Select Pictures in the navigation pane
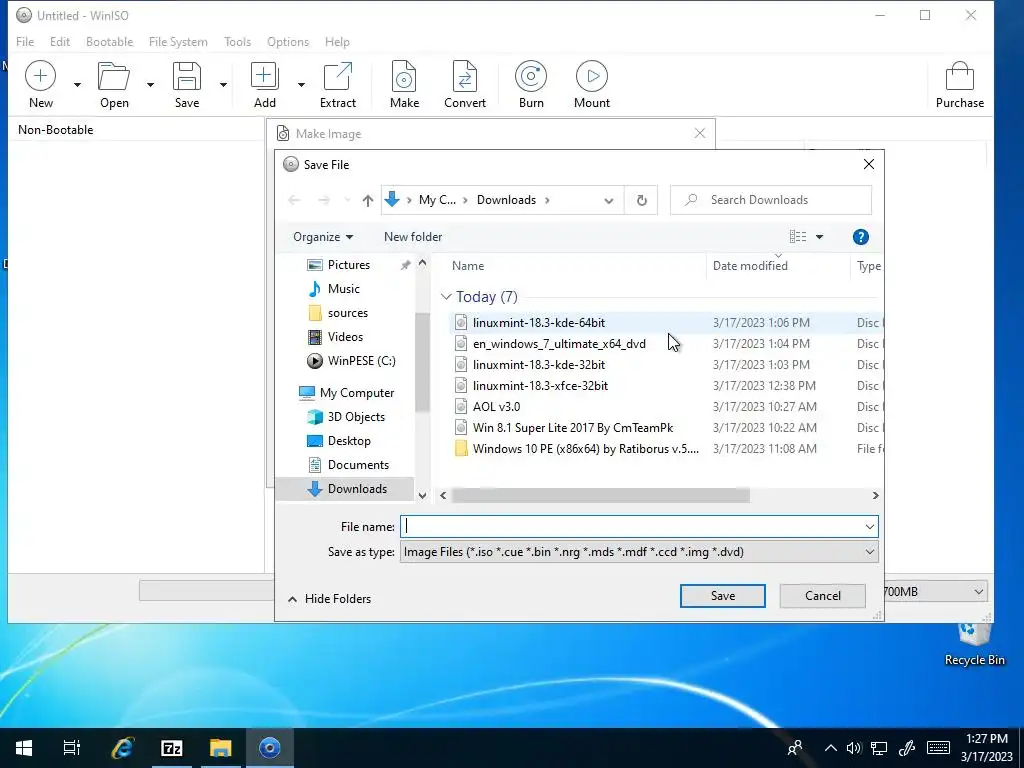Screen dimensions: 1024x768 (x=349, y=264)
